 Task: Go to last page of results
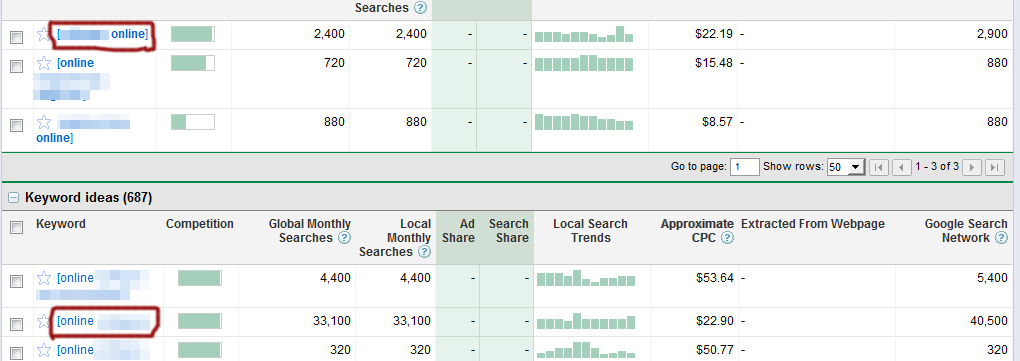click(994, 167)
